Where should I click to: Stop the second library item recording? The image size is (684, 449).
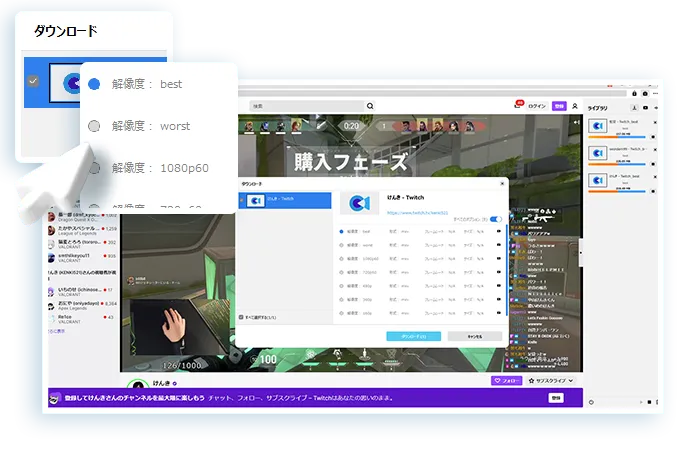point(653,164)
